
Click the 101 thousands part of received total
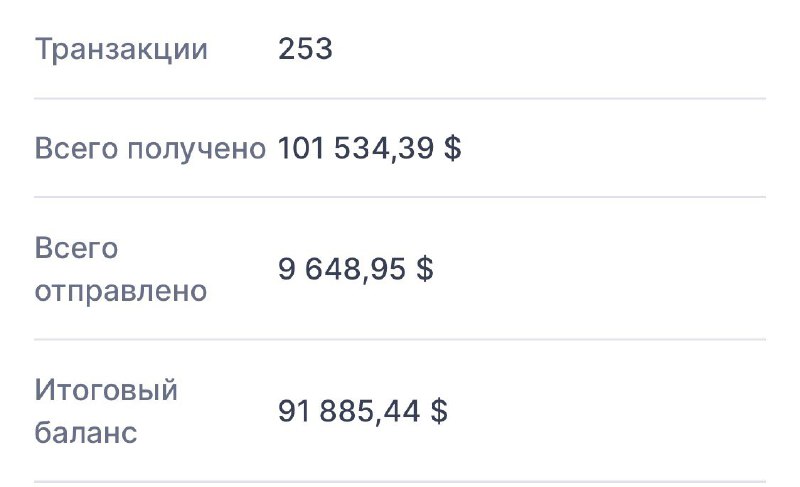299,149
